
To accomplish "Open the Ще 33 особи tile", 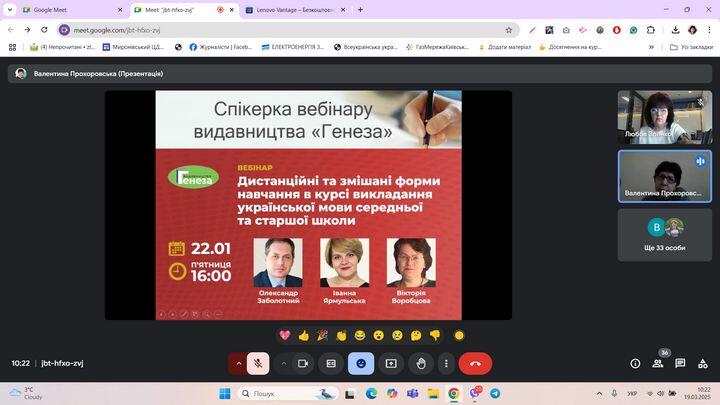I will point(664,235).
